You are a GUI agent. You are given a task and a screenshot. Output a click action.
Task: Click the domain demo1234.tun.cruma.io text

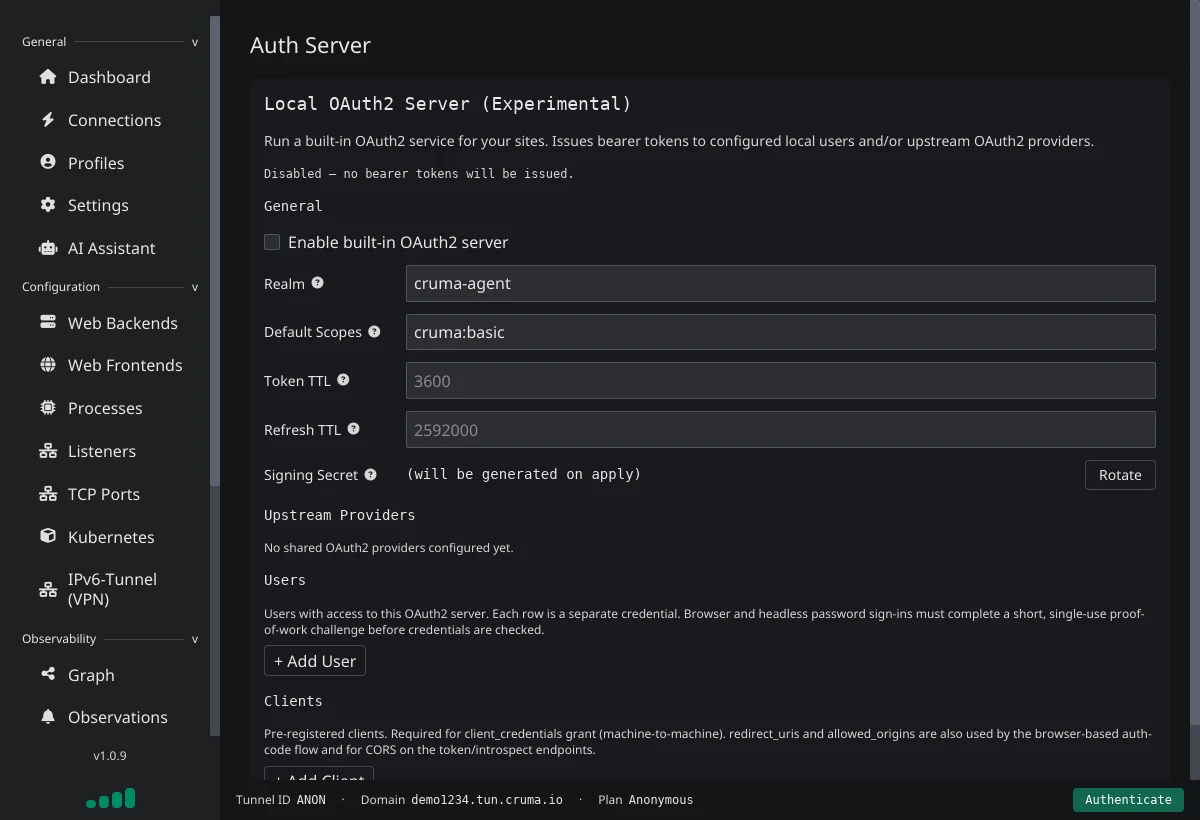(x=487, y=800)
